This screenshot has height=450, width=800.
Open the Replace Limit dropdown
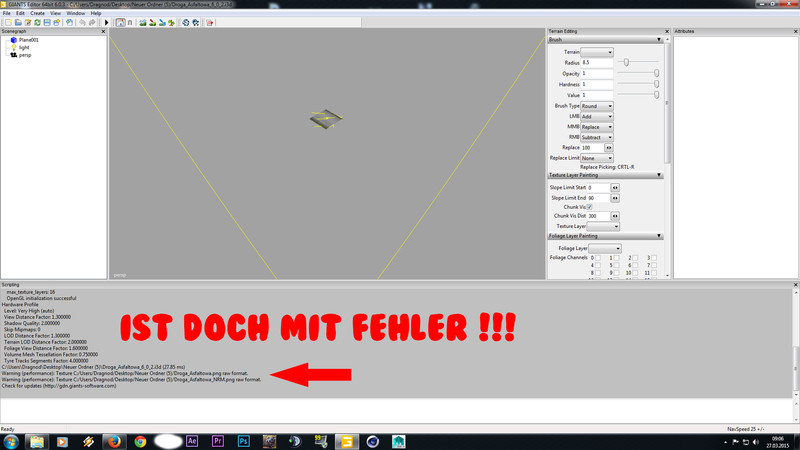click(x=597, y=158)
